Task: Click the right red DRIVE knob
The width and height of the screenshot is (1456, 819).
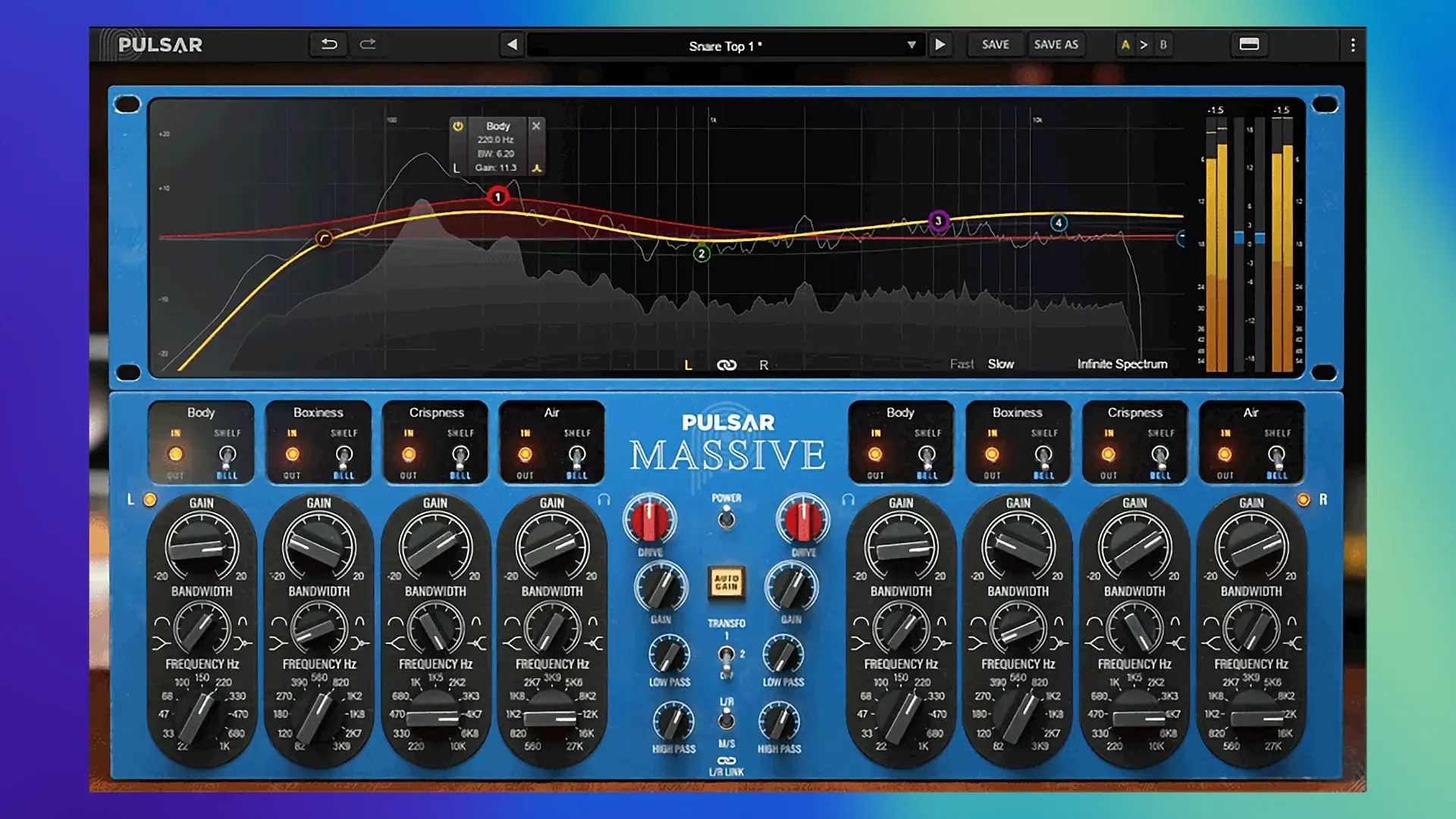Action: click(x=803, y=520)
